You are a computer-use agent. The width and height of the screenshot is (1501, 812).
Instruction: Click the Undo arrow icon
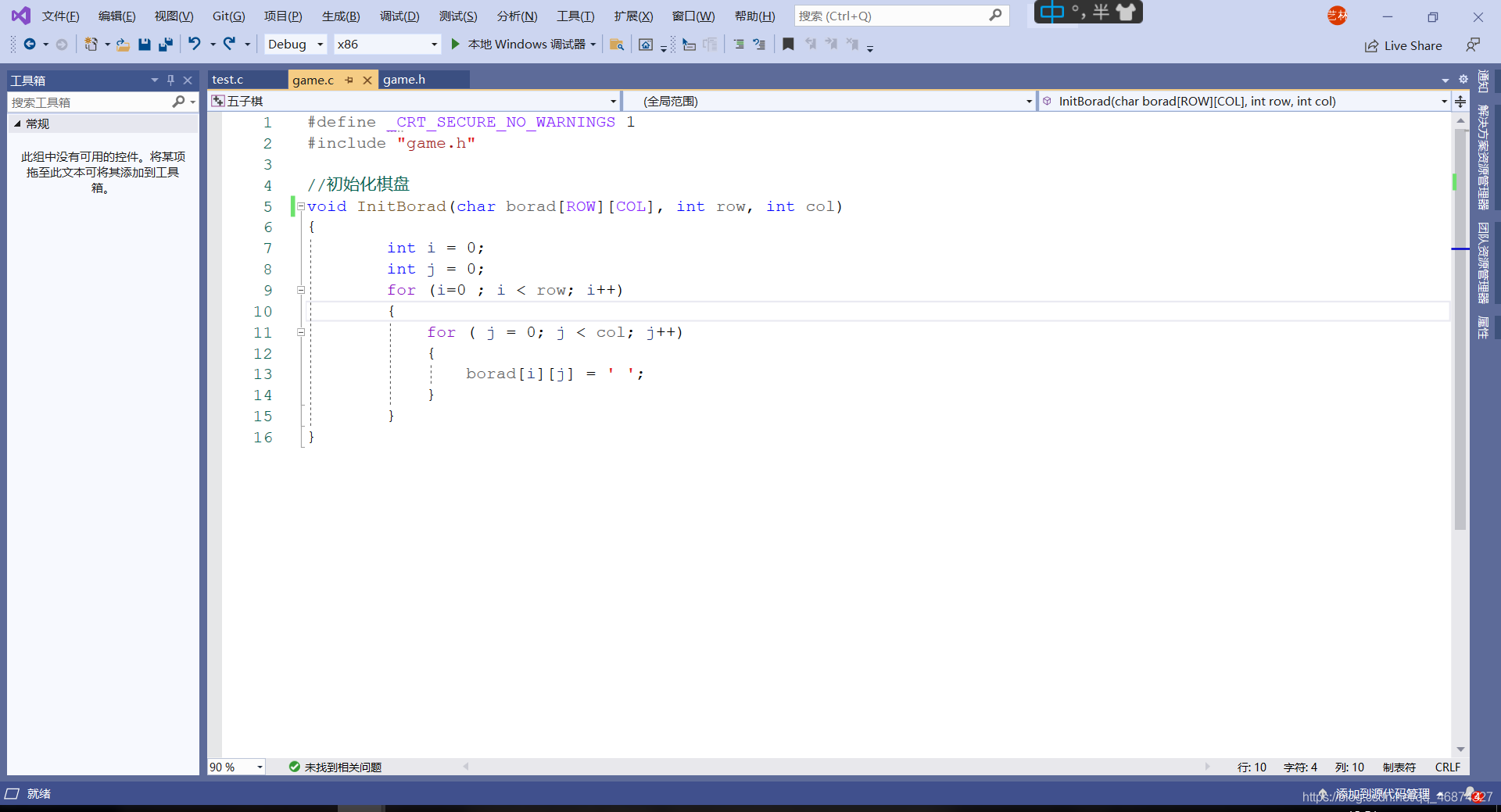pos(195,44)
